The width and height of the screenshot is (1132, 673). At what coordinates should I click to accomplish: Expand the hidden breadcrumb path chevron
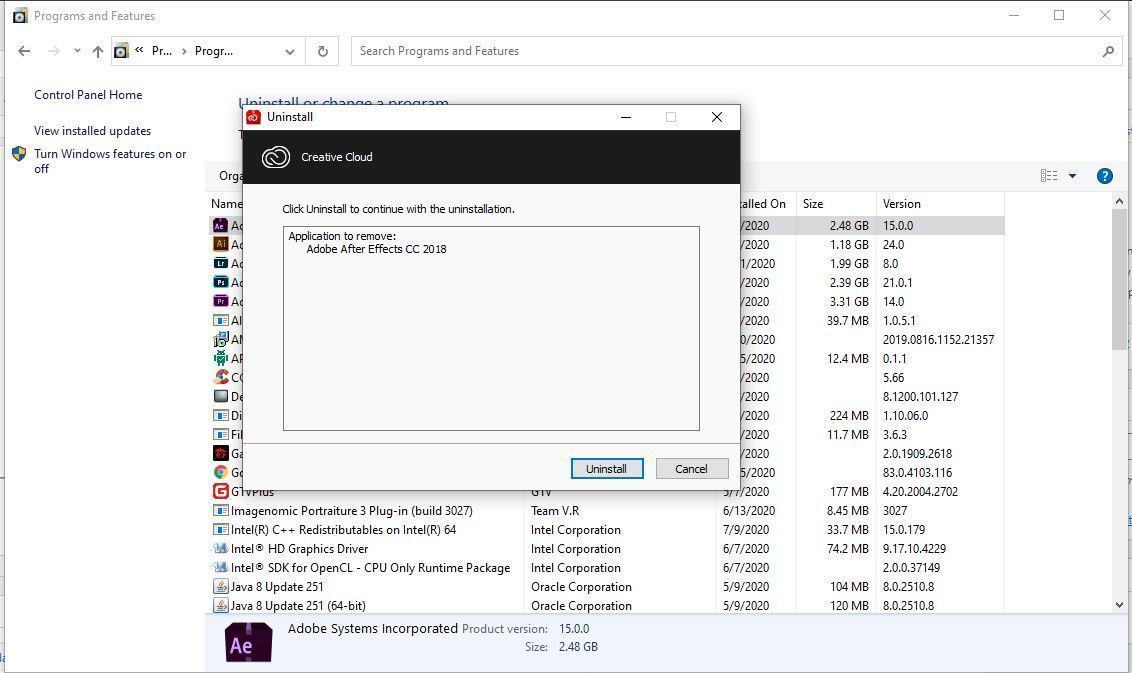click(140, 51)
